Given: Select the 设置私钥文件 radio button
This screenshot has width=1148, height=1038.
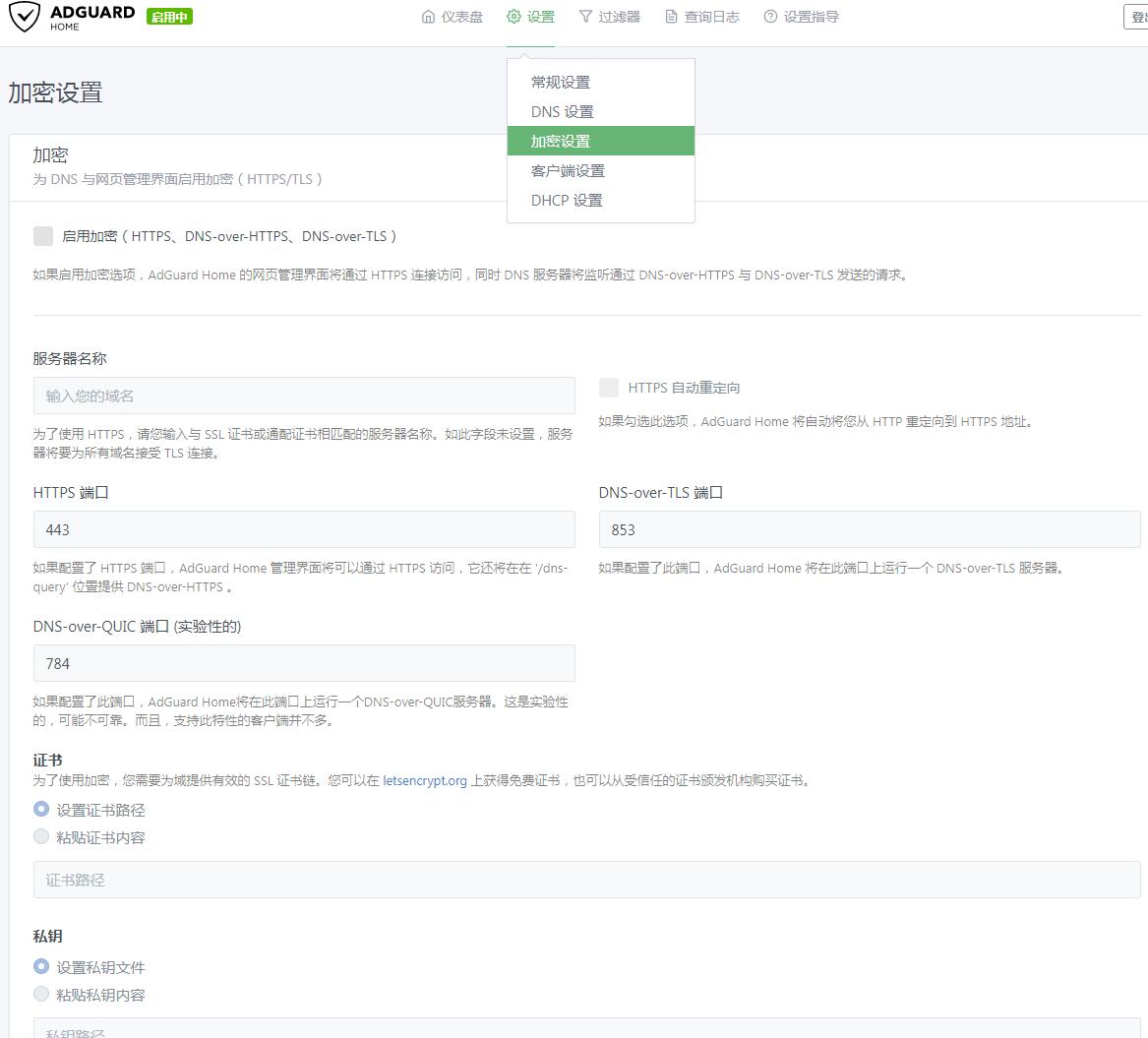Looking at the screenshot, I should [x=40, y=966].
